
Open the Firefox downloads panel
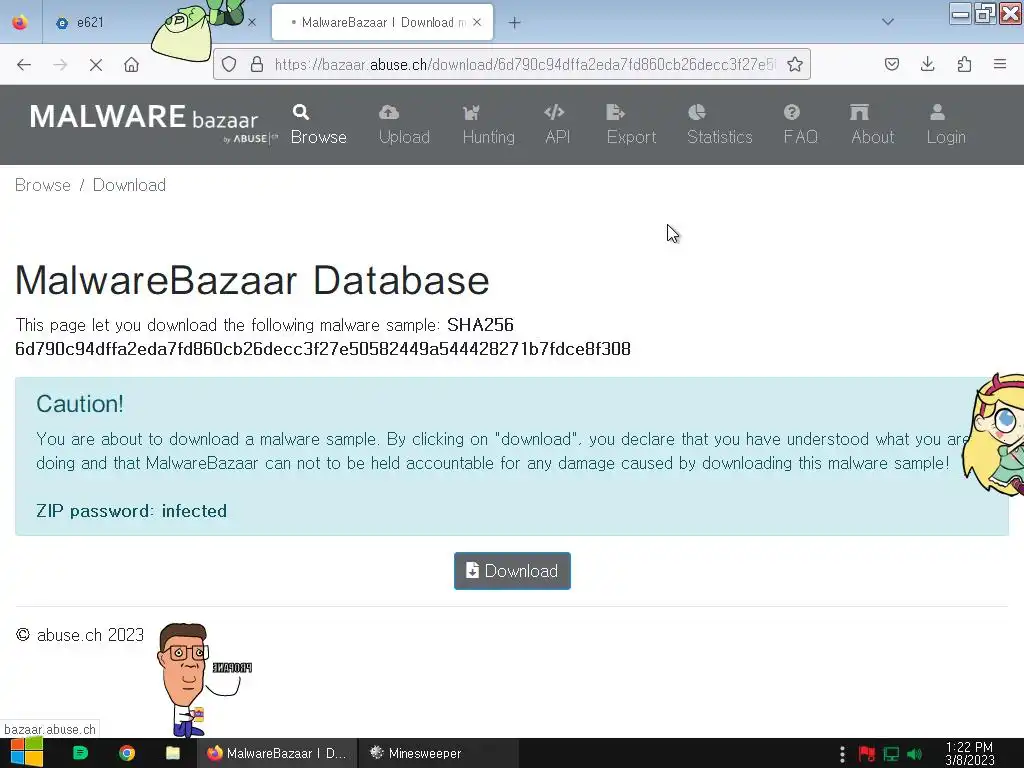(927, 64)
